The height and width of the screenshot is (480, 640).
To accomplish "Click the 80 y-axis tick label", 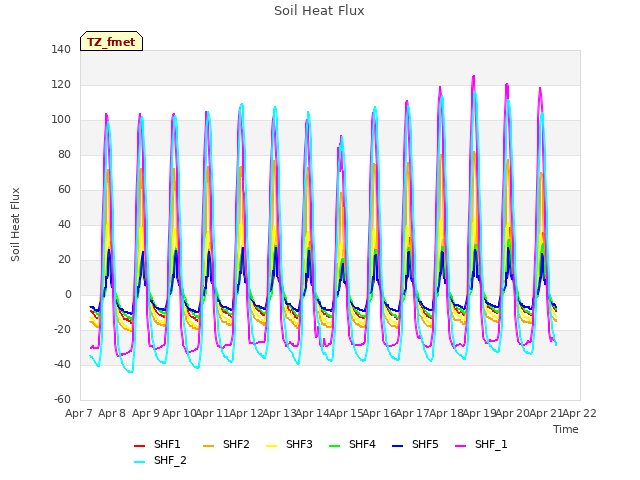I will [x=64, y=154].
